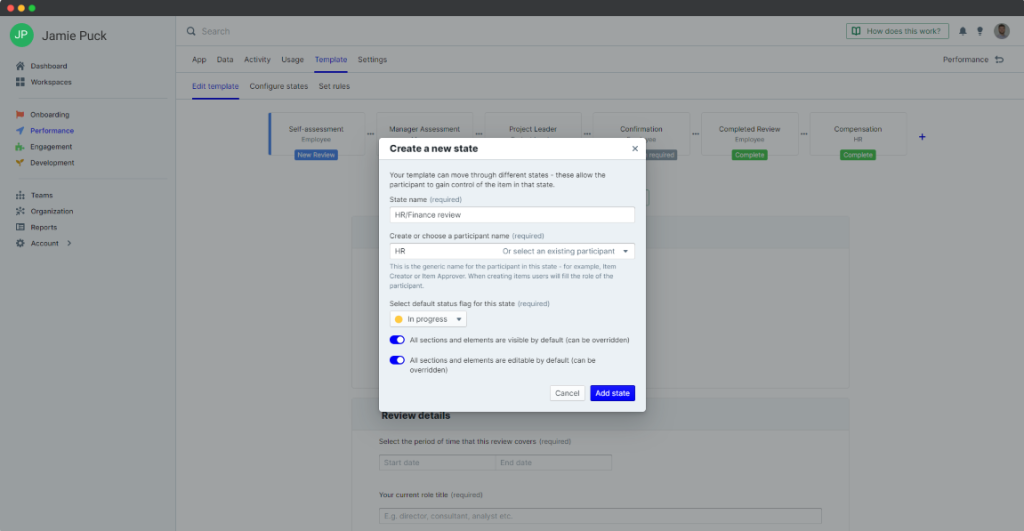Open the notifications bell
Image resolution: width=1024 pixels, height=531 pixels.
(963, 31)
